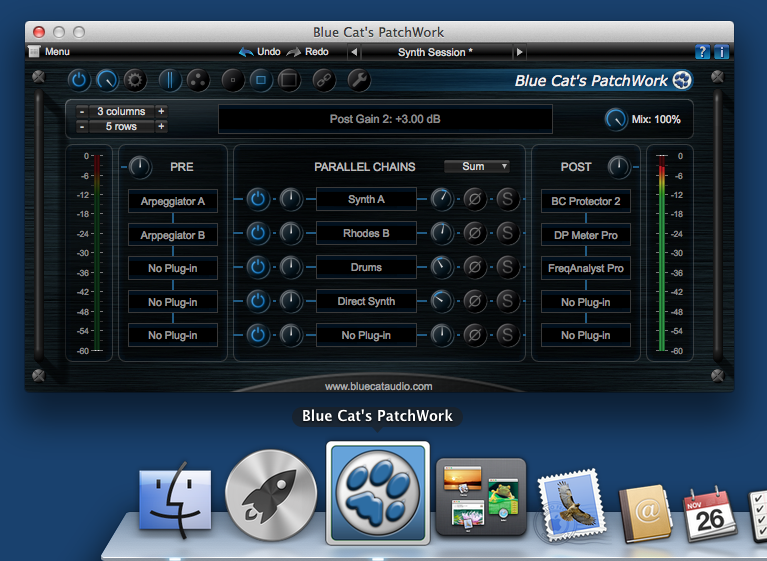The image size is (767, 561).
Task: Toggle power for the Rhodes B chain
Action: pos(258,233)
